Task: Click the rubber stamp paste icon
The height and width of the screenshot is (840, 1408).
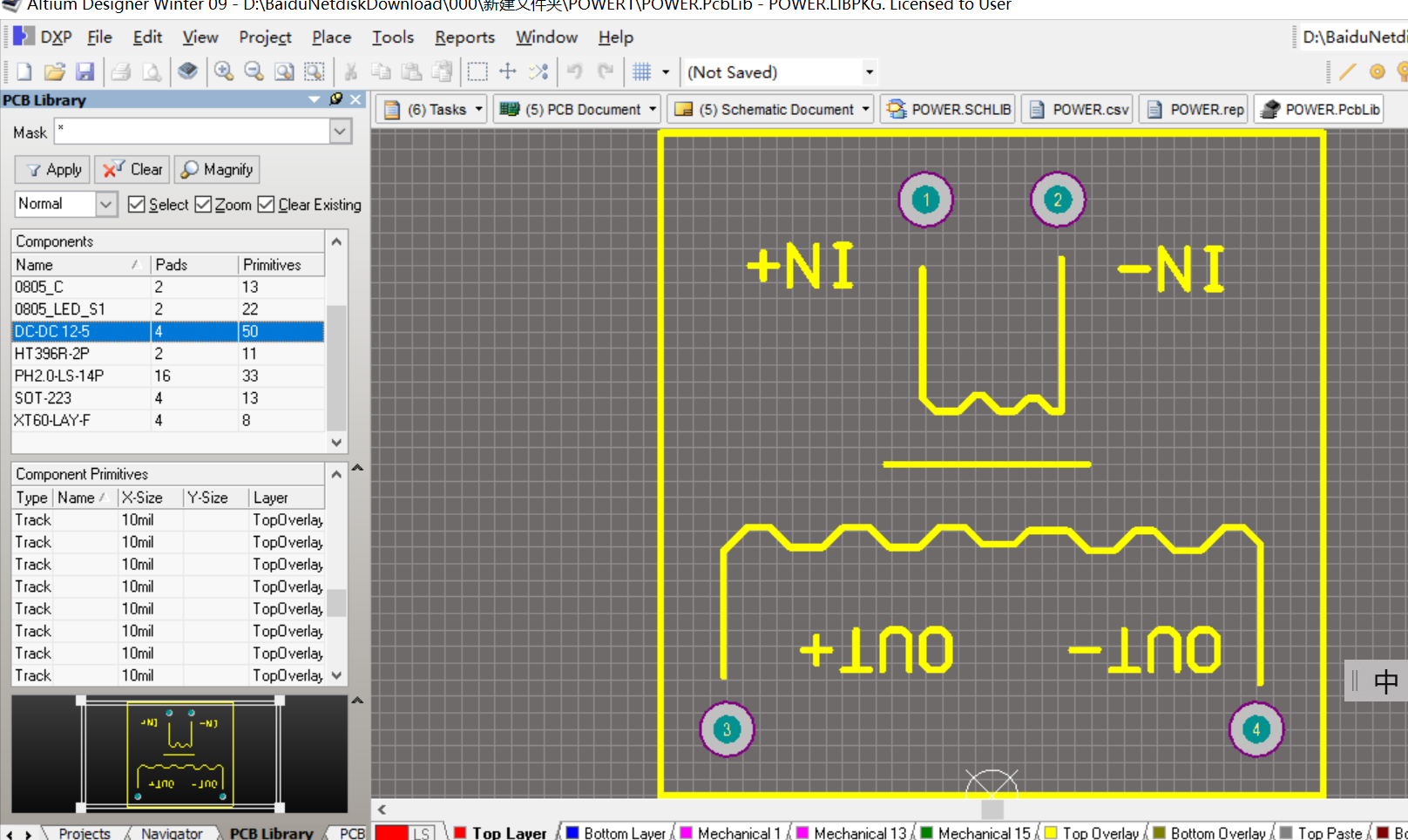Action: pos(443,71)
